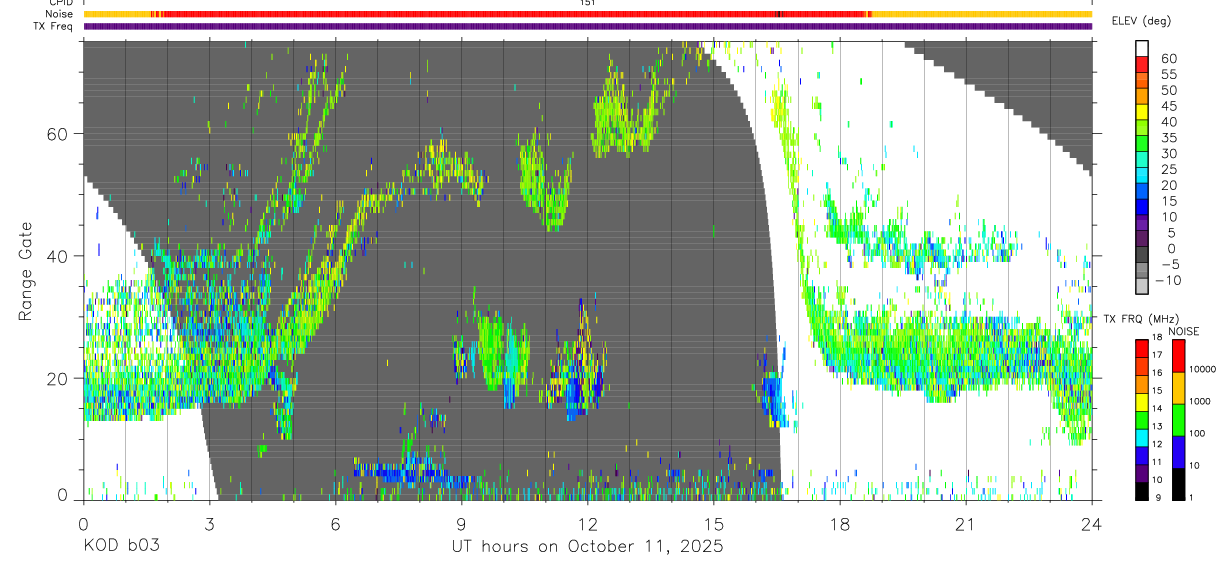Click the '6' tick label on the UT hours axis
This screenshot has height=567, width=1228.
[x=335, y=524]
